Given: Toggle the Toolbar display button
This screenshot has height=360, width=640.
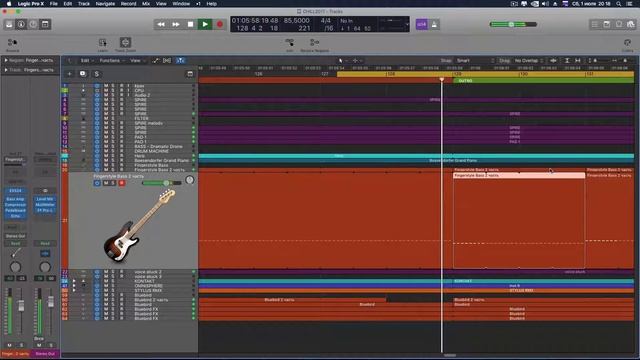Looking at the screenshot, I should point(45,24).
